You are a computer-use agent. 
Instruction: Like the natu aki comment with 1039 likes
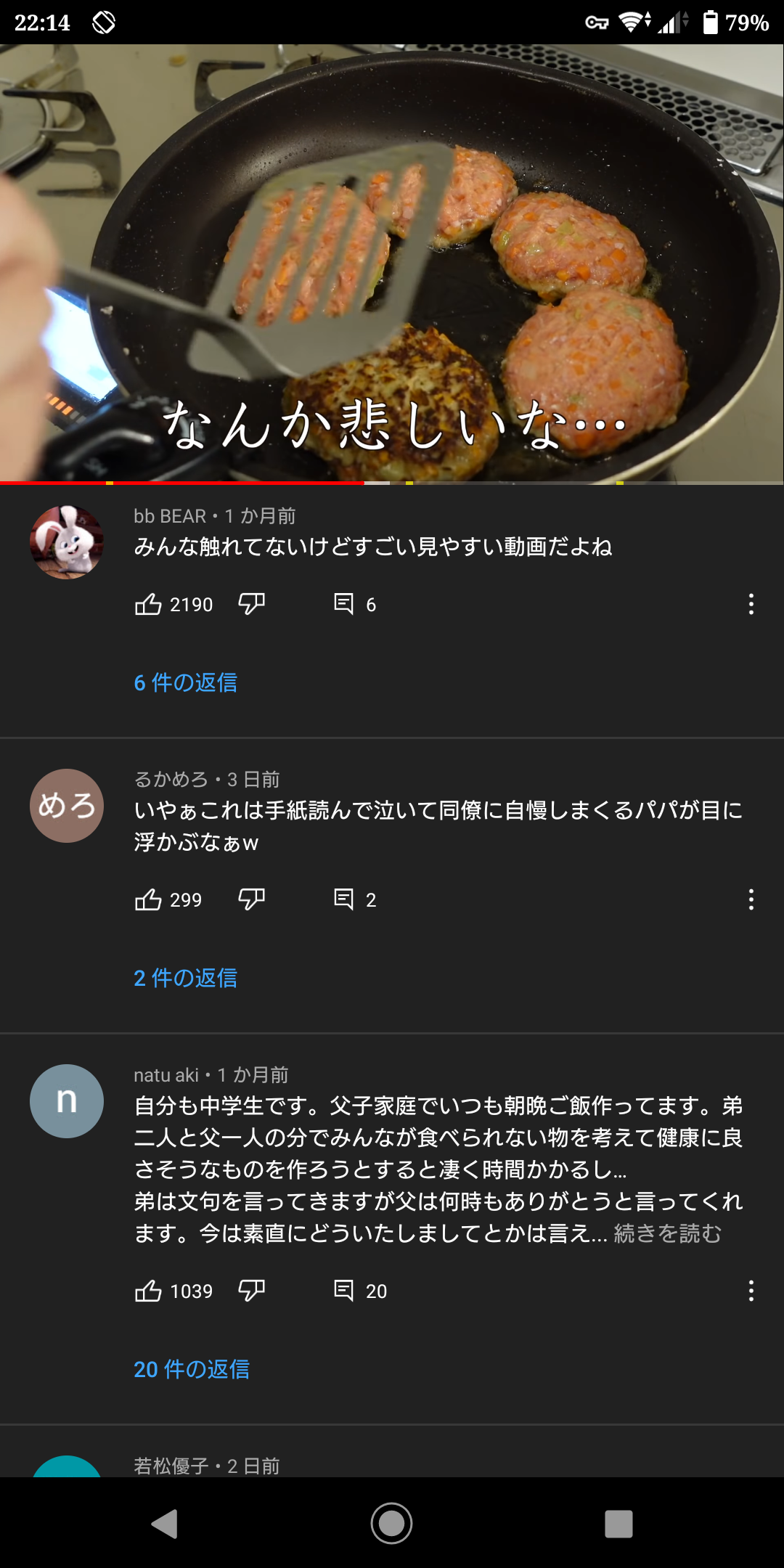tap(149, 1291)
